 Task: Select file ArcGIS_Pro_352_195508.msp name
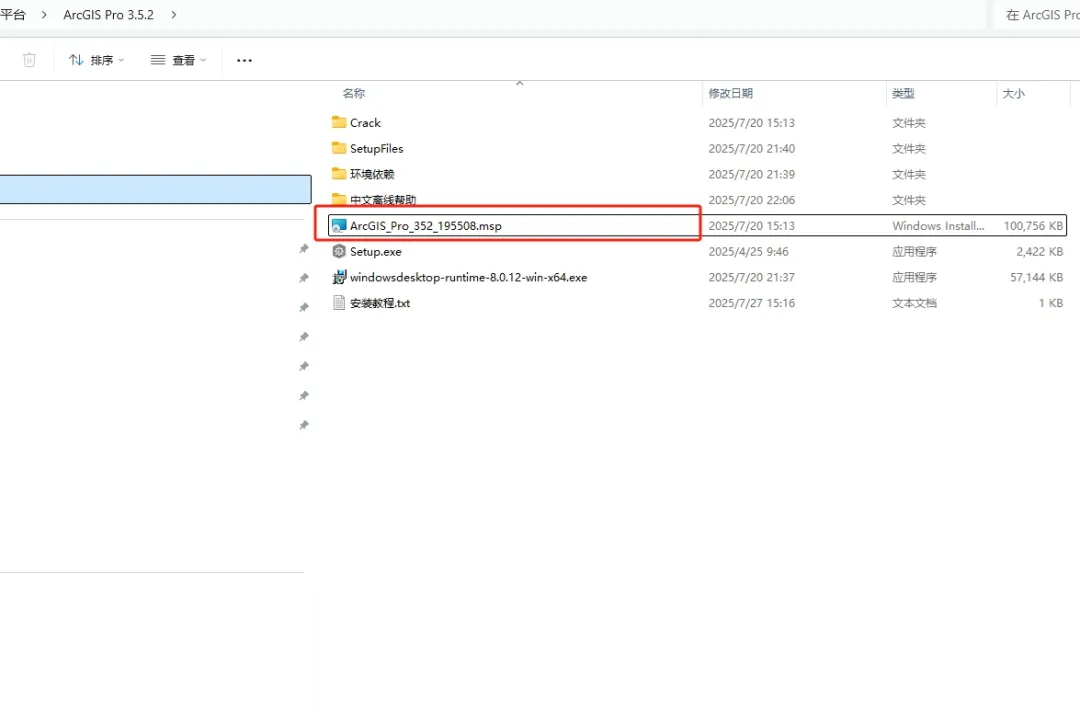pos(426,225)
